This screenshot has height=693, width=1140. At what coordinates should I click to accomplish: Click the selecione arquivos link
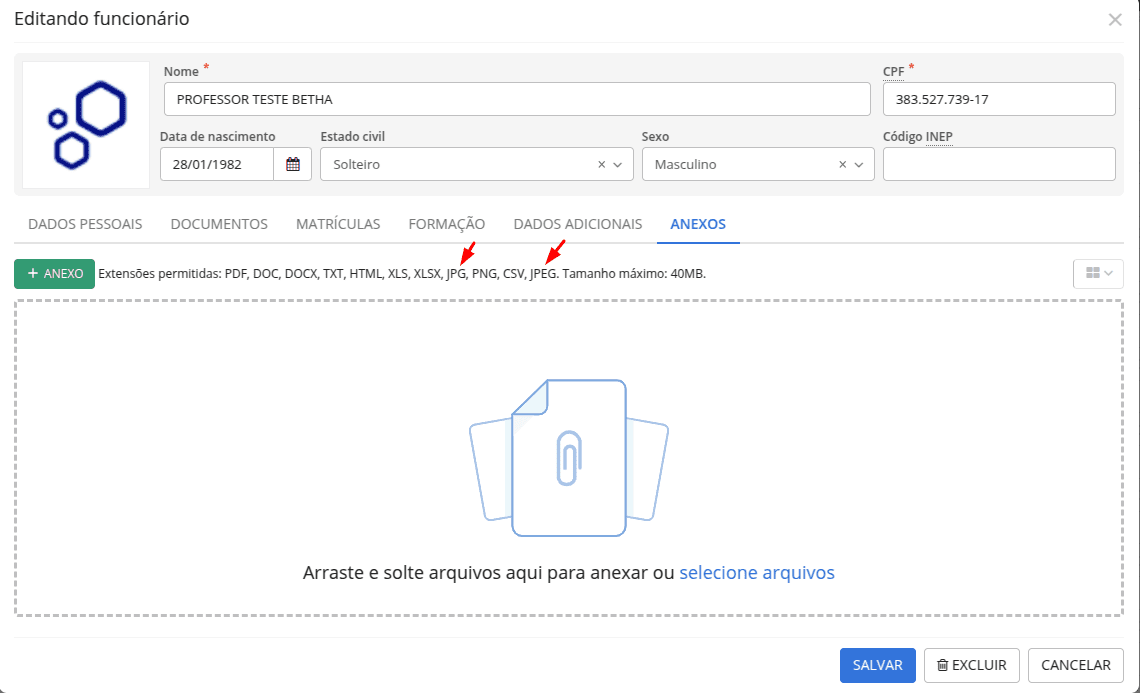(757, 572)
